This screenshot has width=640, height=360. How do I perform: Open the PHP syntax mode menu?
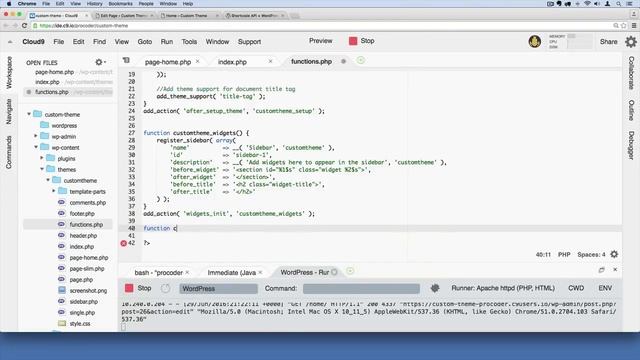(564, 254)
